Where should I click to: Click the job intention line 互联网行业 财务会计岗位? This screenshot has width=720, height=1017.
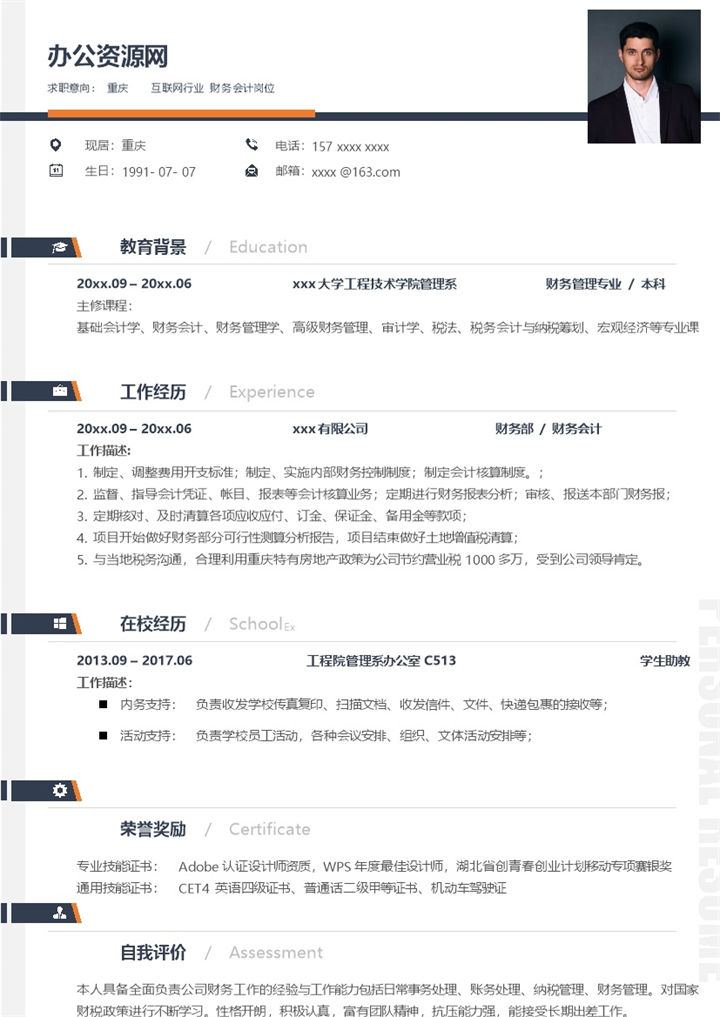213,88
